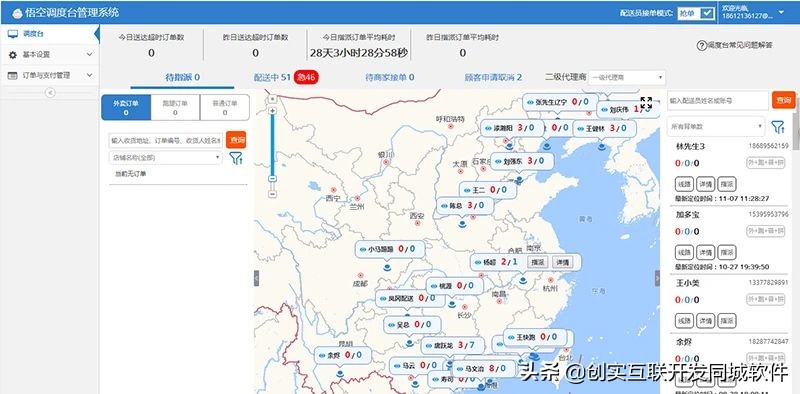Click the map fullscreen expand icon
Viewport: 800px width, 394px height.
point(646,103)
